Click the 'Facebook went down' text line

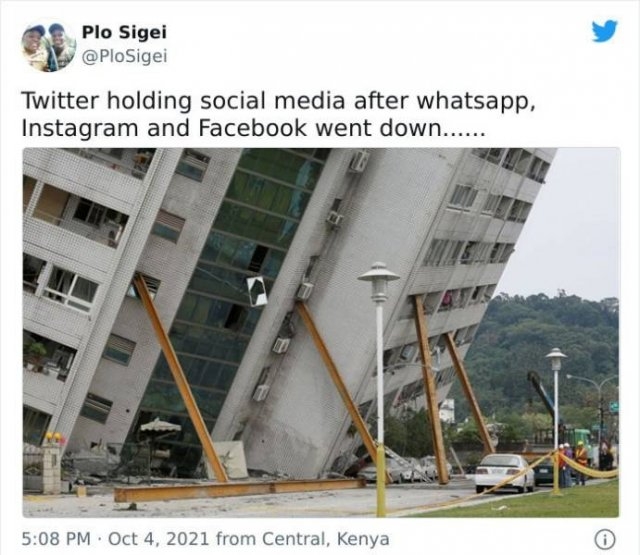point(253,128)
